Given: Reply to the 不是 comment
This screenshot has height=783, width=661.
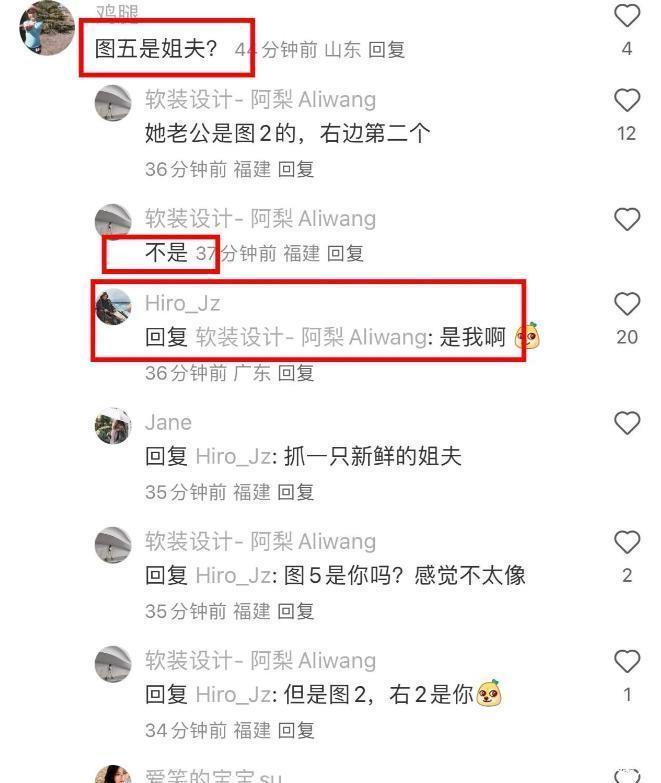Looking at the screenshot, I should tap(344, 254).
